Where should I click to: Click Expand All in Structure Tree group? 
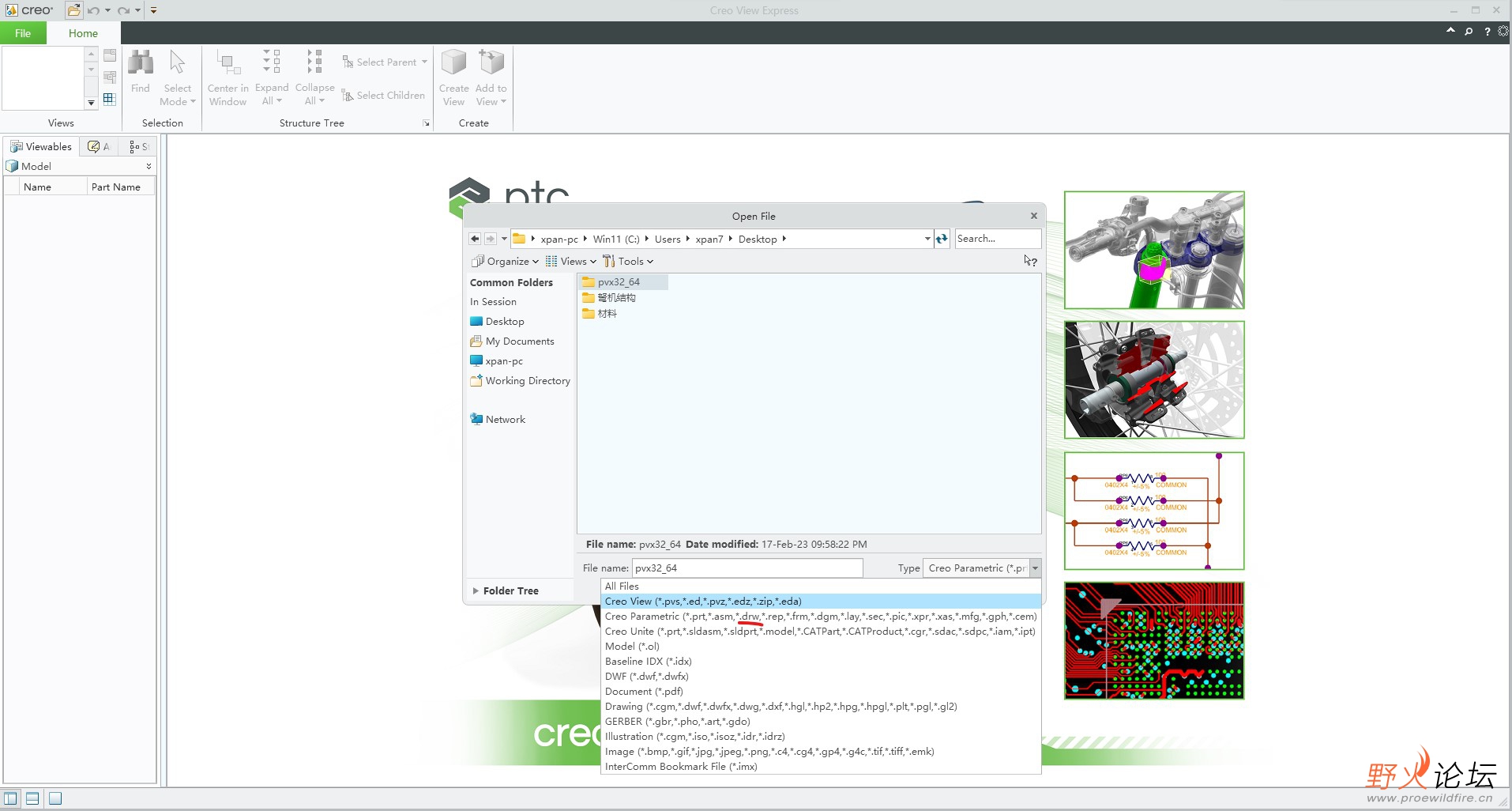click(272, 77)
